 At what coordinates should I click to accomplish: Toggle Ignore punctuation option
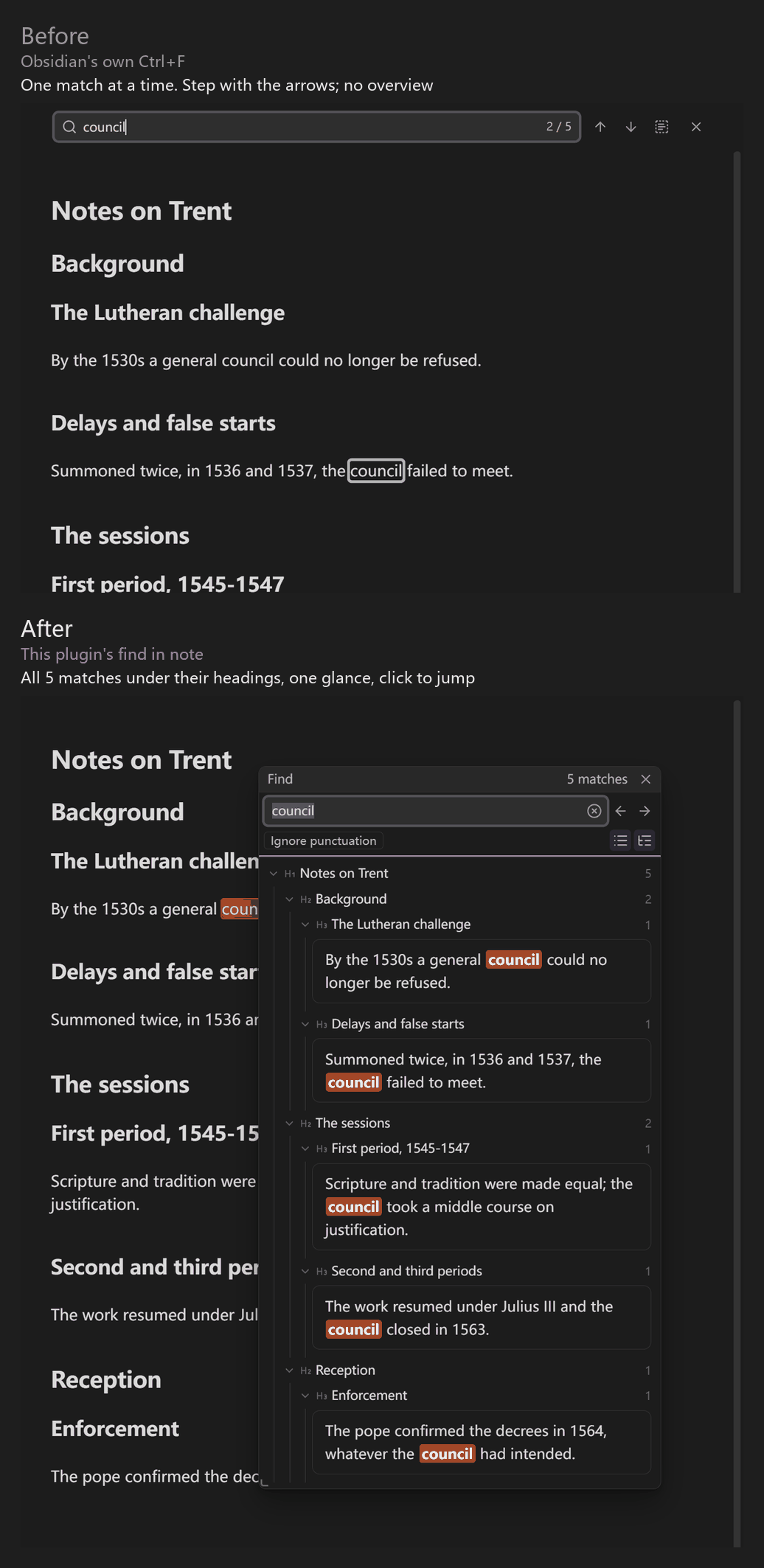(x=324, y=841)
